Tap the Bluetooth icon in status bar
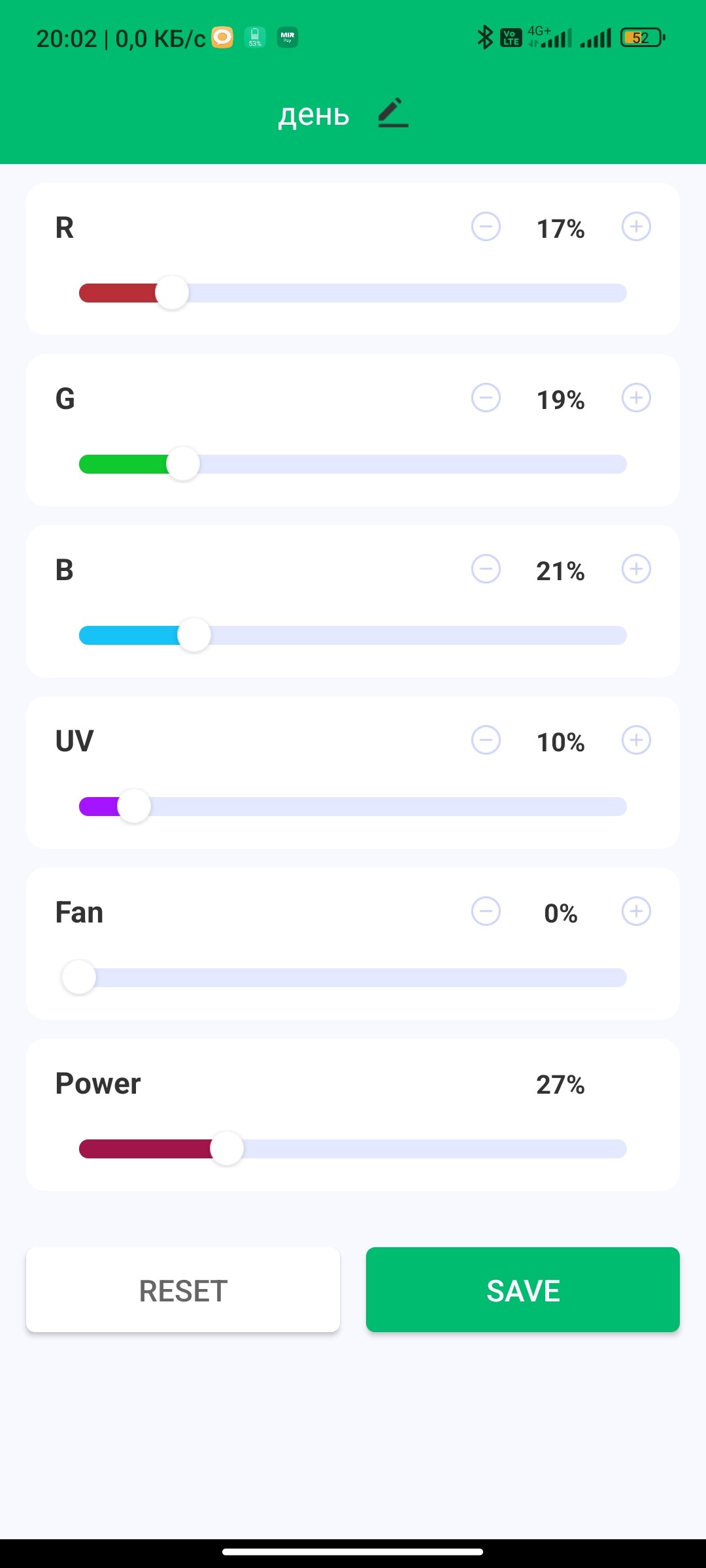Viewport: 706px width, 1568px height. [484, 38]
